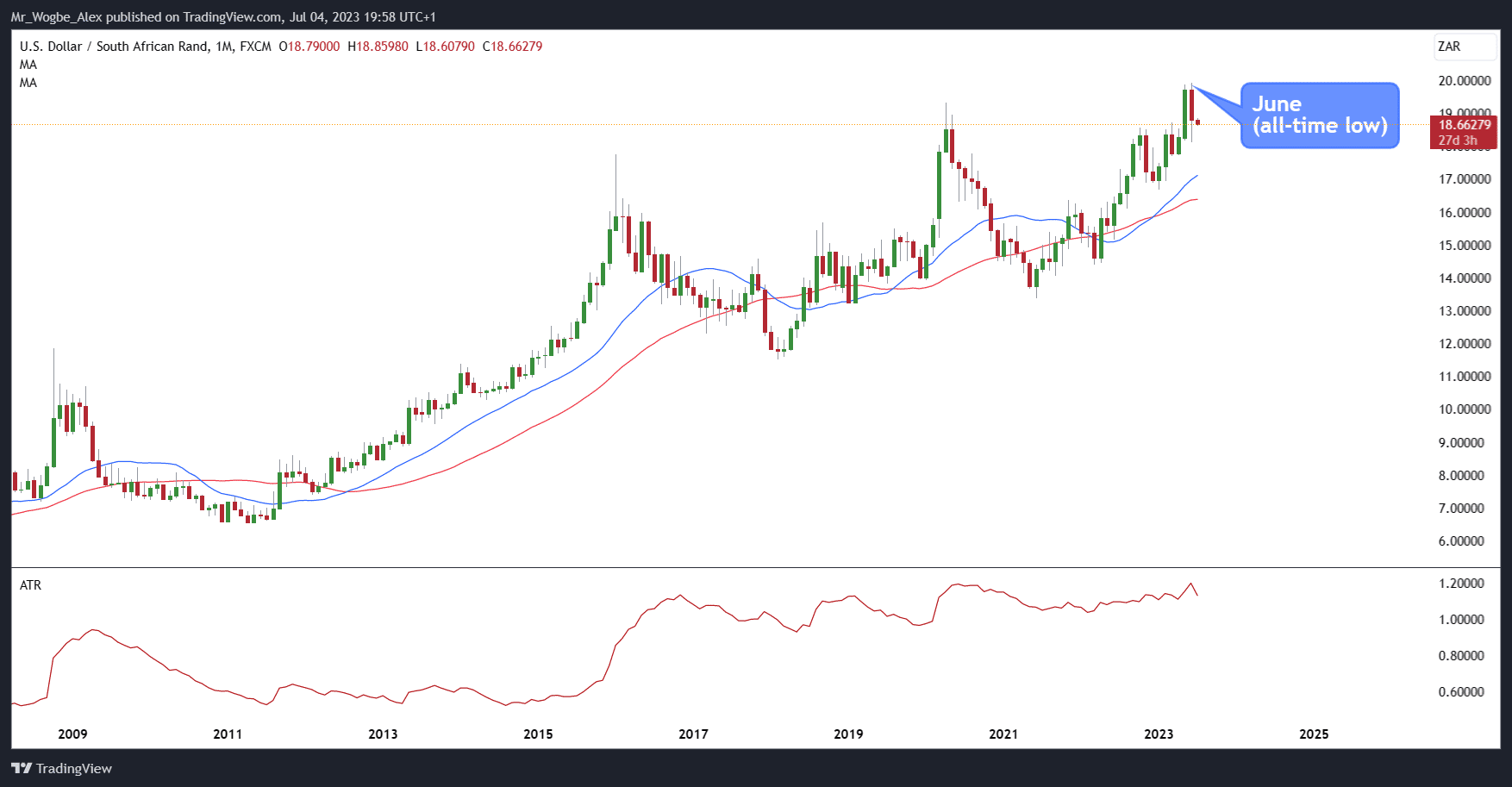This screenshot has width=1512, height=787.
Task: Click the 2013 time axis label
Action: pos(383,734)
